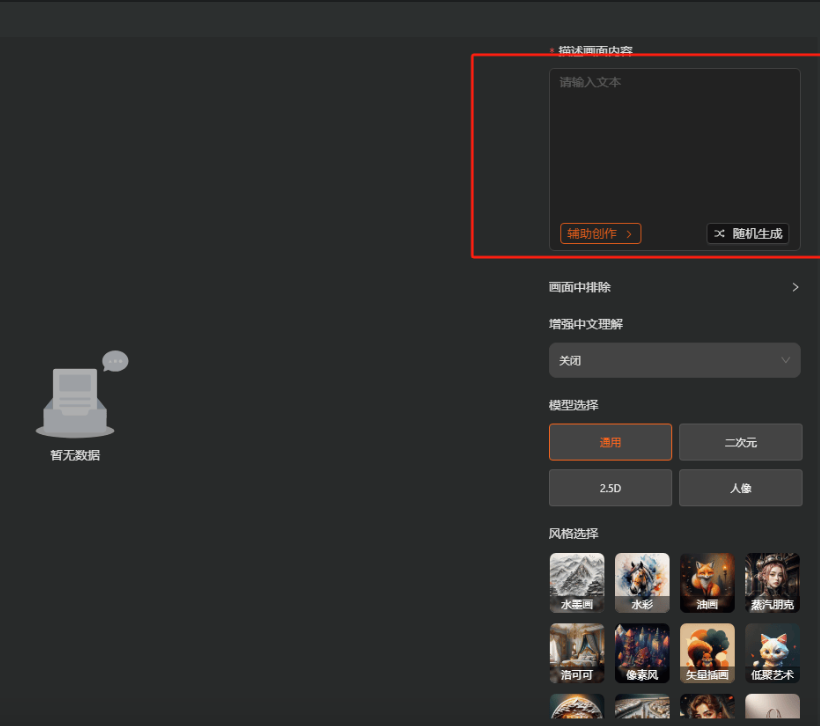Open the 辅助创作 assisted creation helper
The image size is (820, 726).
coord(600,234)
